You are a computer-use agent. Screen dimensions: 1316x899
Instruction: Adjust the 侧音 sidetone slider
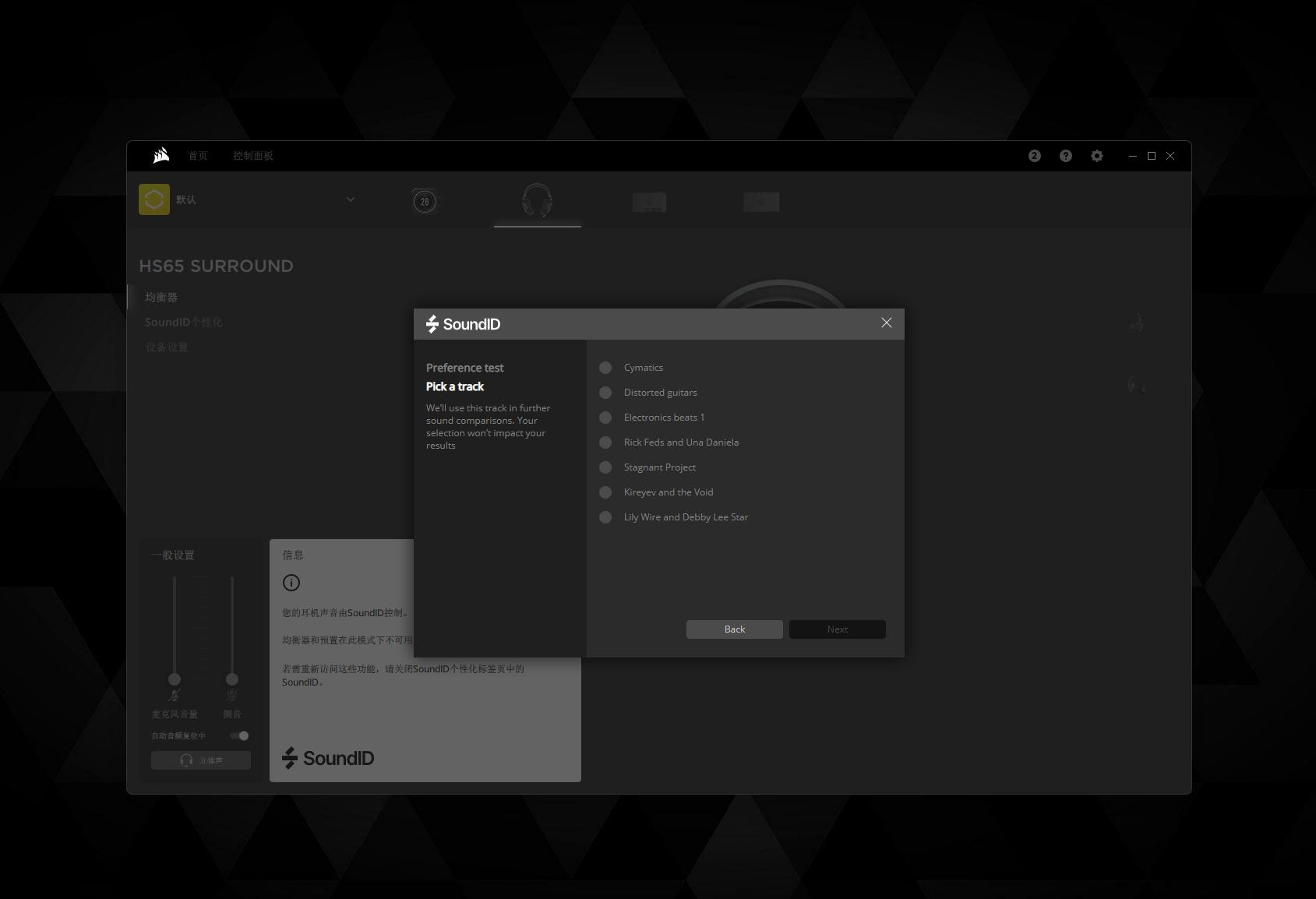tap(232, 679)
